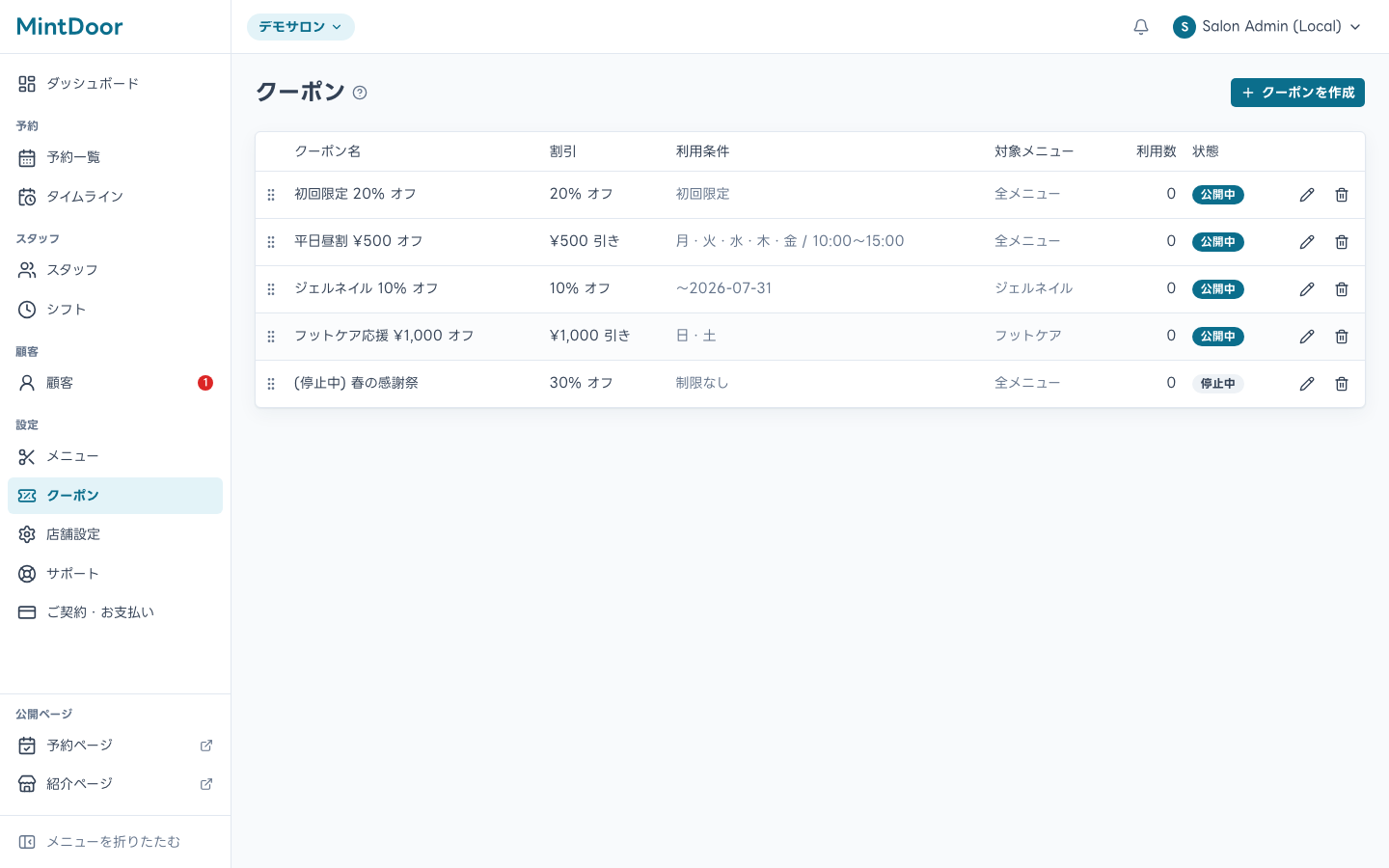Click the red customer notification badge
The height and width of the screenshot is (868, 1389).
coord(205,383)
